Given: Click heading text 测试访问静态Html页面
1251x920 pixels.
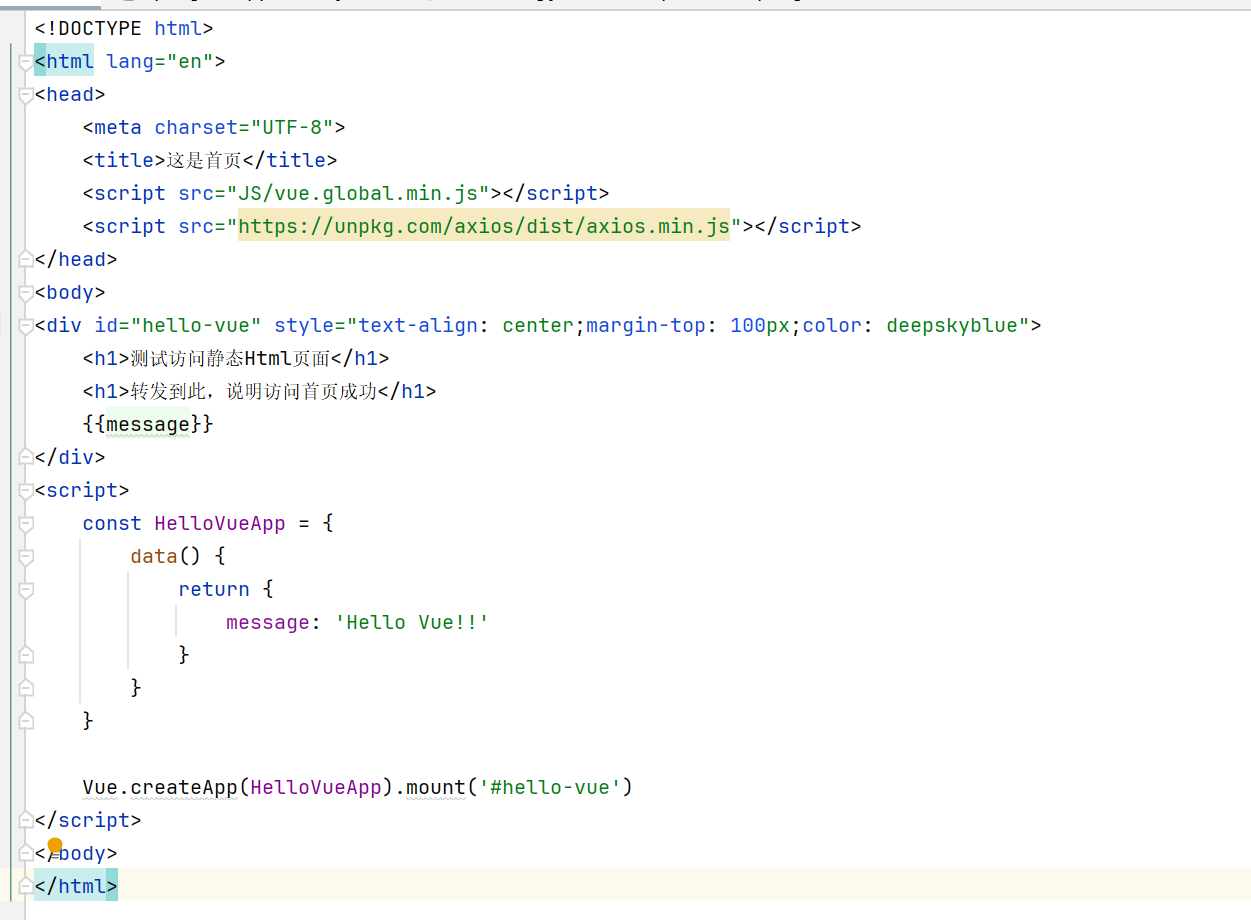Looking at the screenshot, I should pos(230,358).
